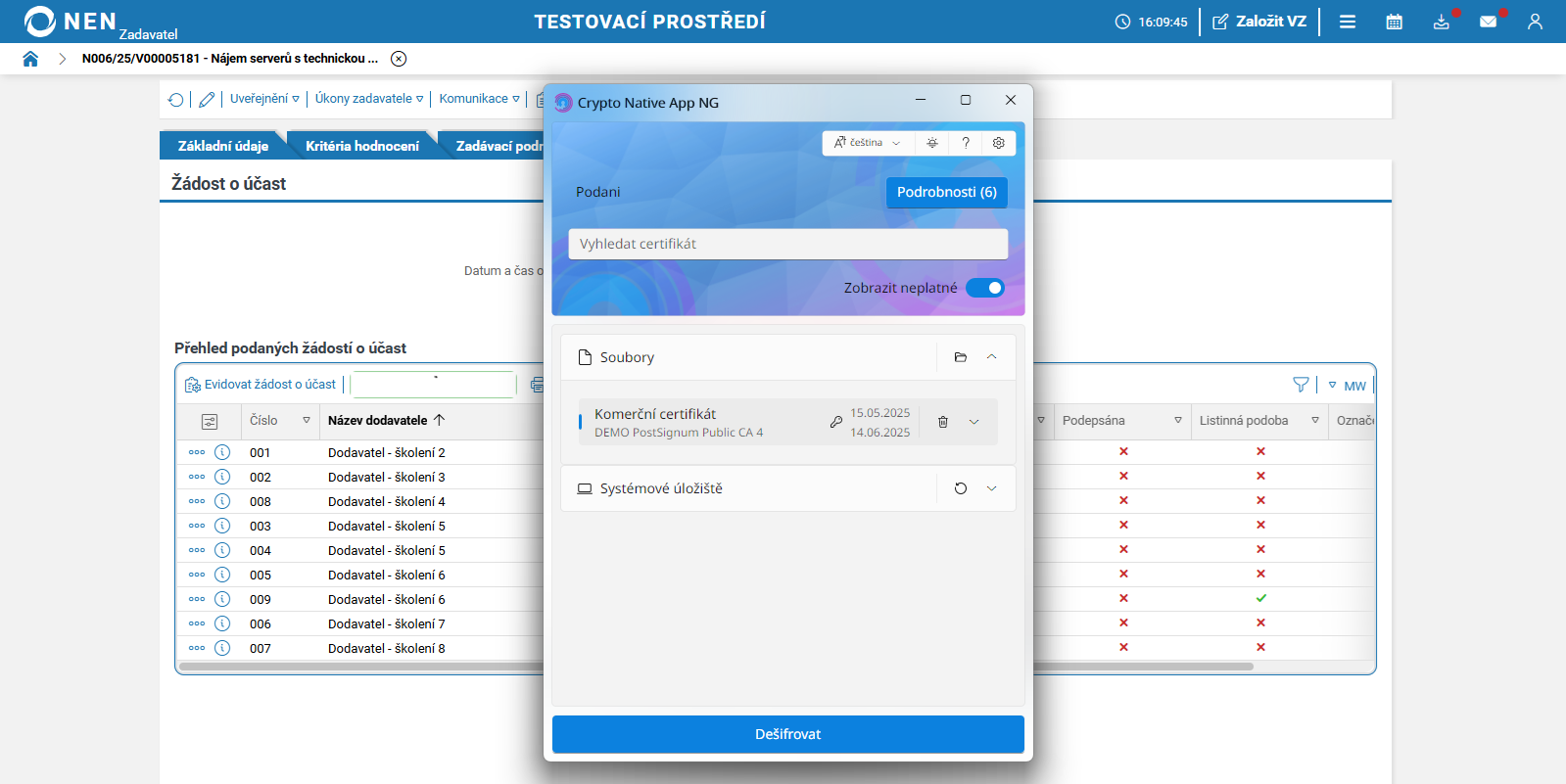This screenshot has height=784, width=1566.
Task: Select the Komerční certifikát entry
Action: [788, 422]
